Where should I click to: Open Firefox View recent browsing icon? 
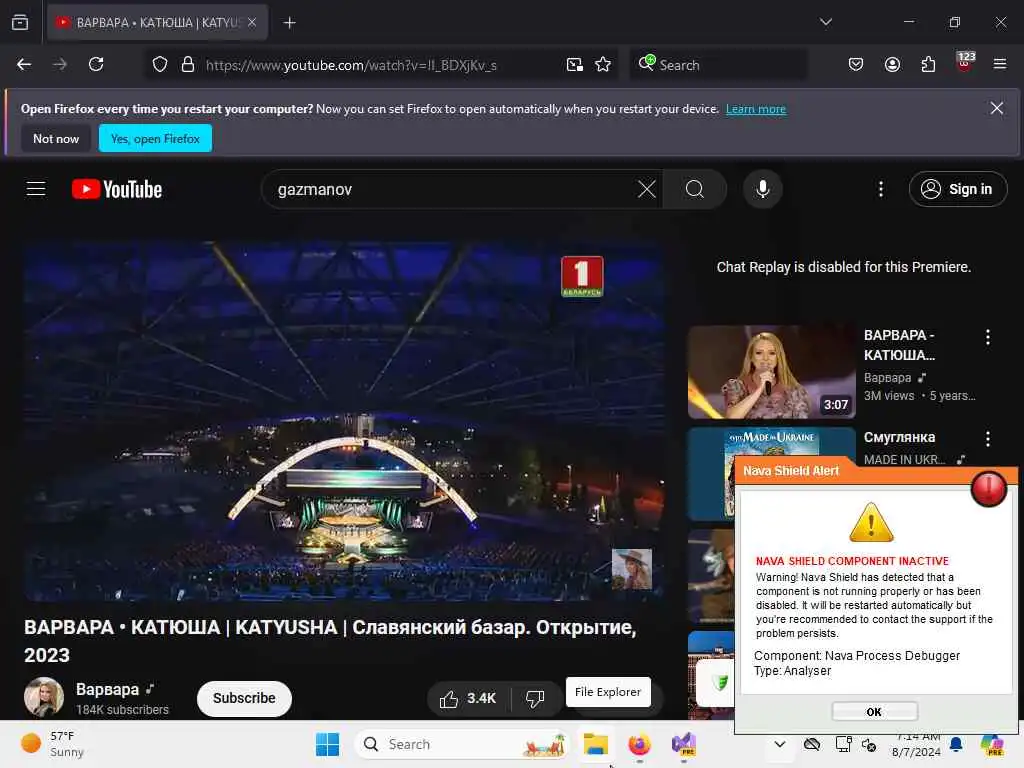tap(20, 22)
